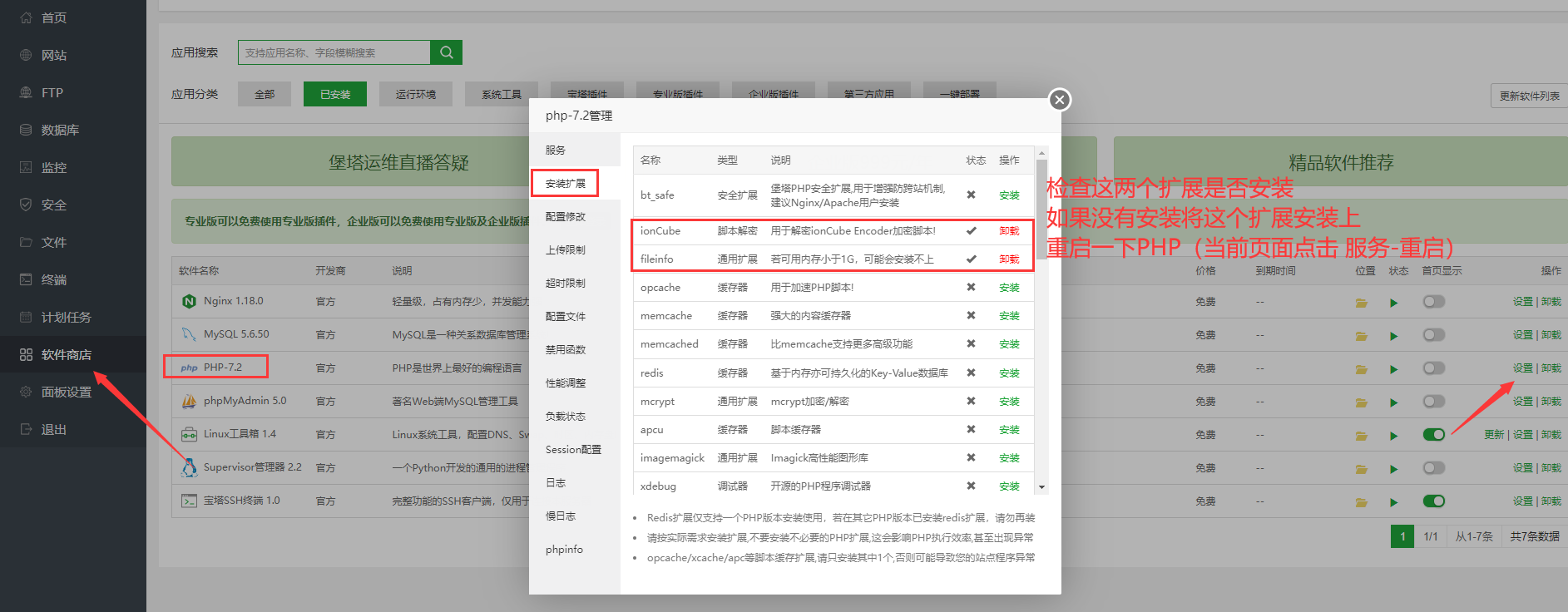Toggle homepage display for phpMyAdmin row
Viewport: 1568px width, 612px height.
click(1434, 401)
